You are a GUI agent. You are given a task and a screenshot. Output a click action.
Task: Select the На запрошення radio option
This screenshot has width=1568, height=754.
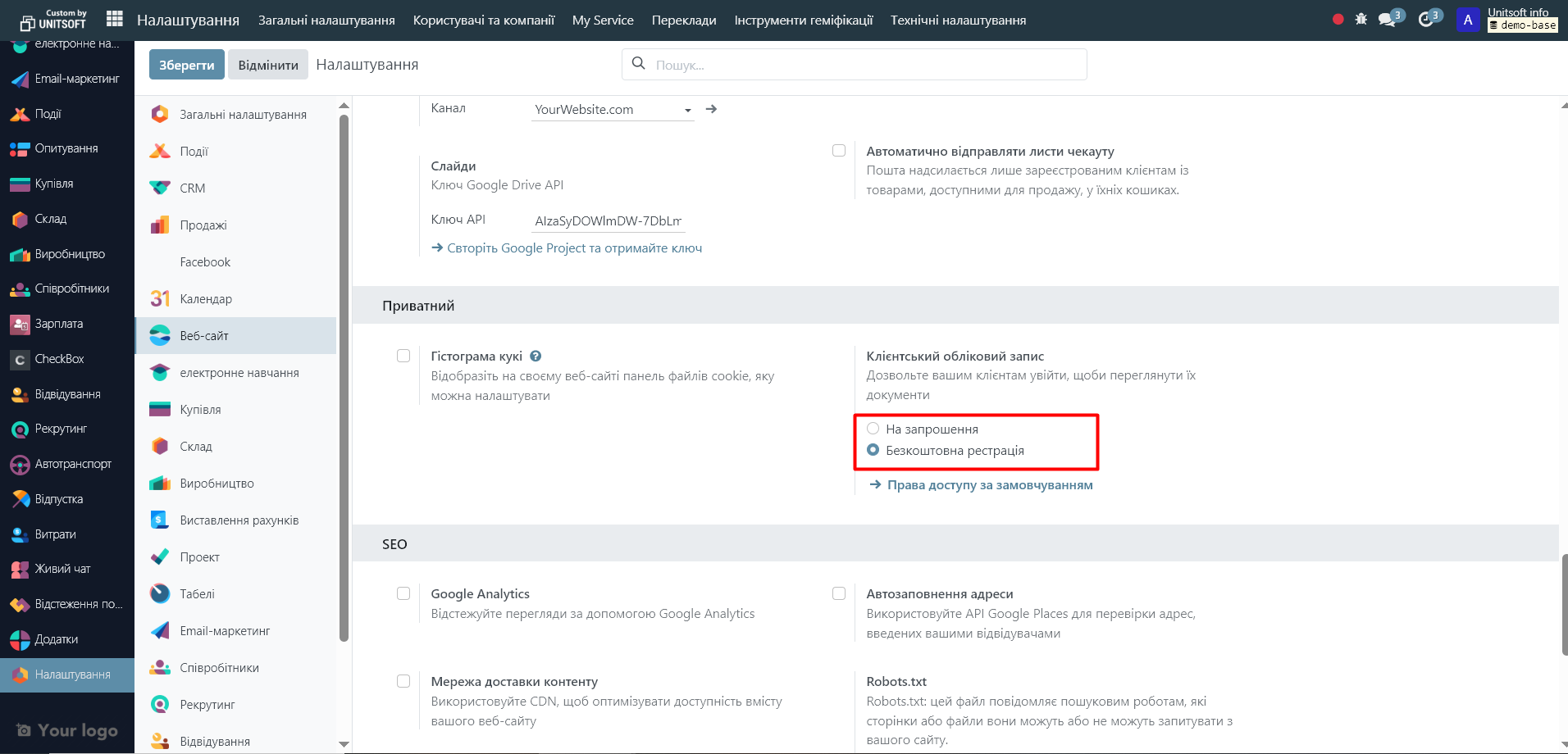coord(873,429)
